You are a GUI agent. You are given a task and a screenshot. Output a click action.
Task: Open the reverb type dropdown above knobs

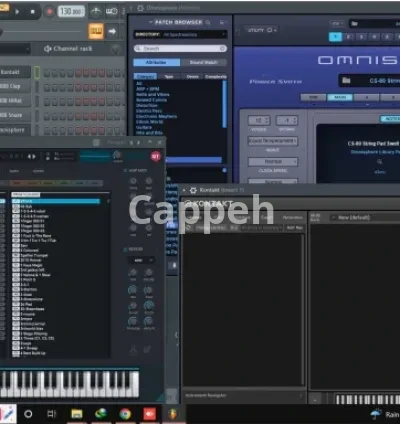coord(141,260)
